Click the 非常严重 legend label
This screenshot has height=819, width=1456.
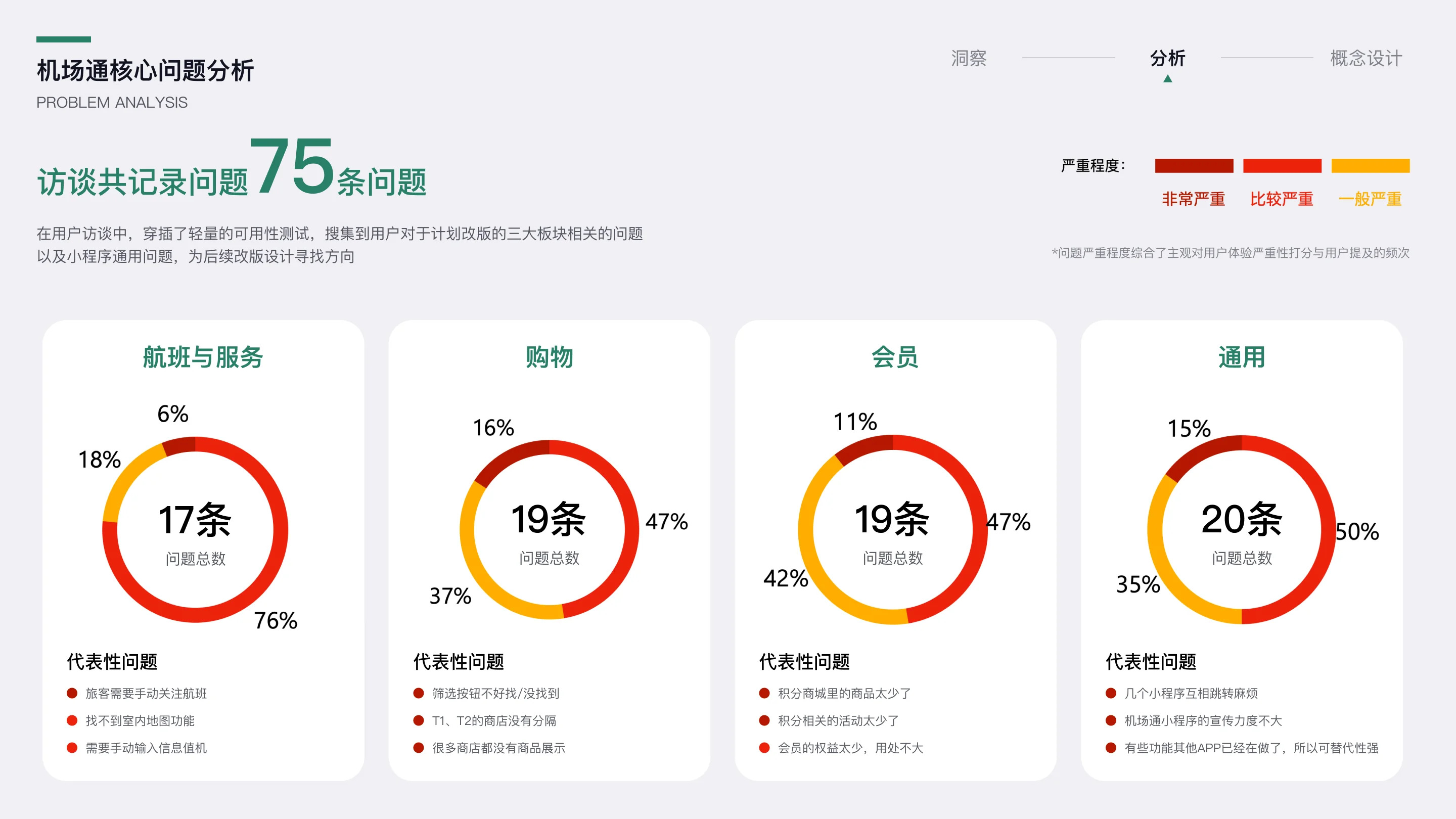[1193, 199]
